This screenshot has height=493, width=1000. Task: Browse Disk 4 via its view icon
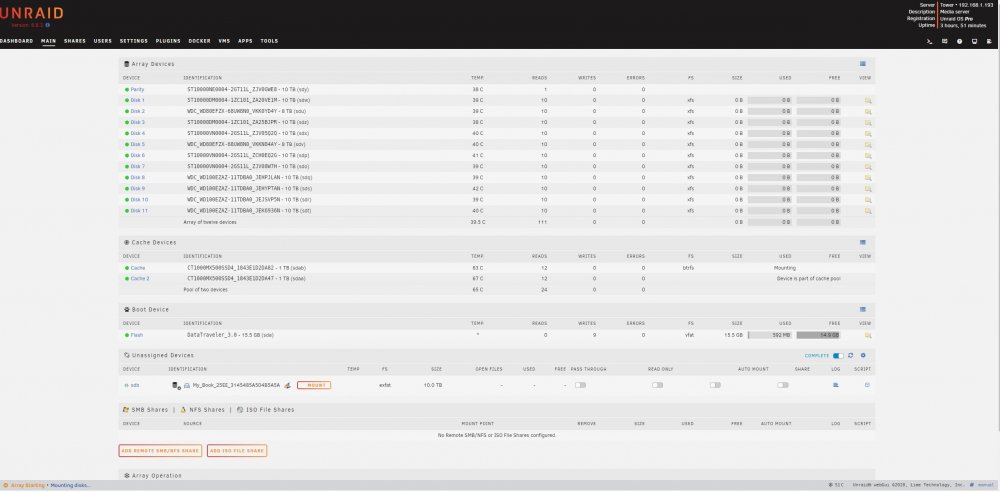pos(867,133)
